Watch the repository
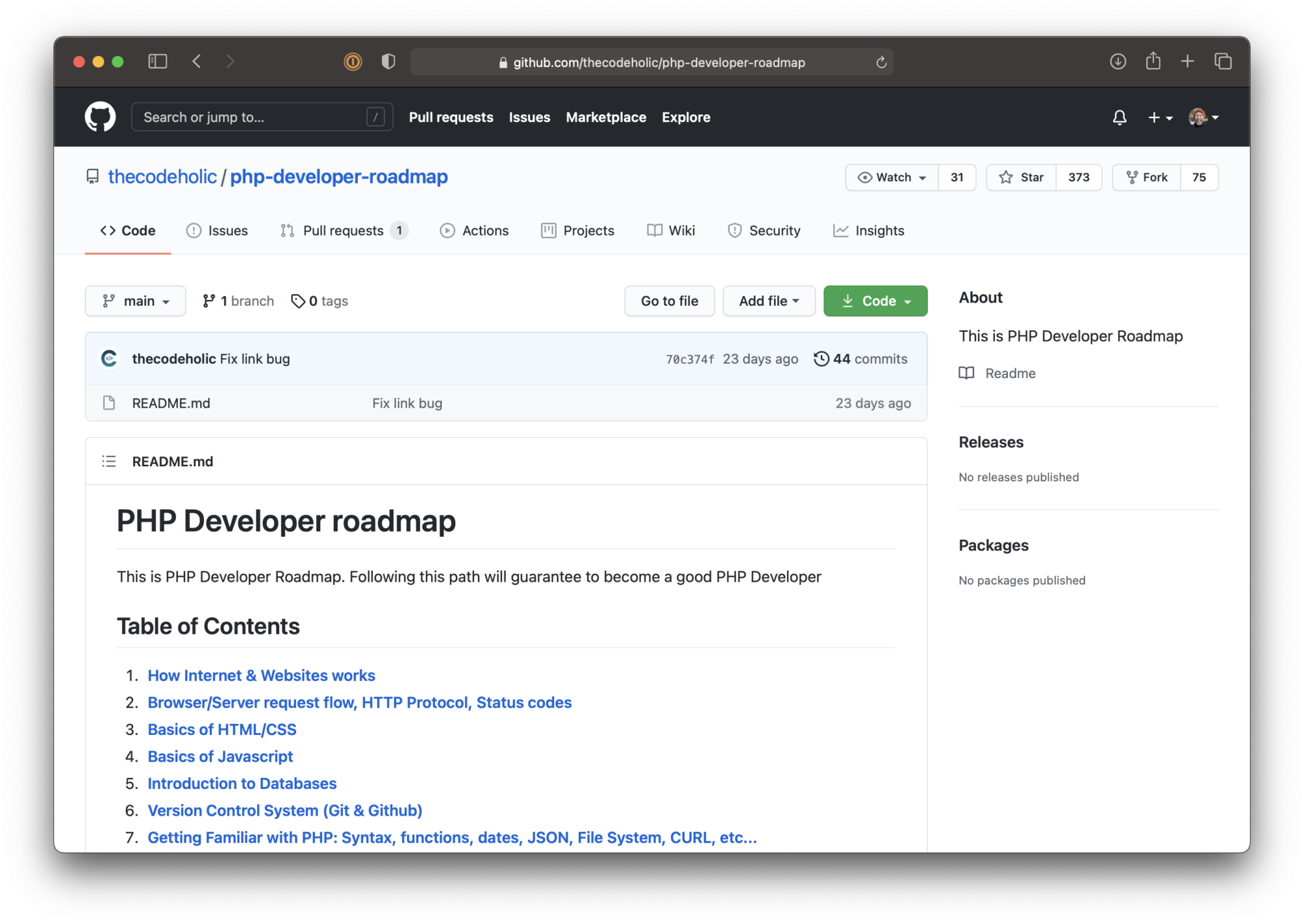Image resolution: width=1304 pixels, height=924 pixels. (x=891, y=177)
